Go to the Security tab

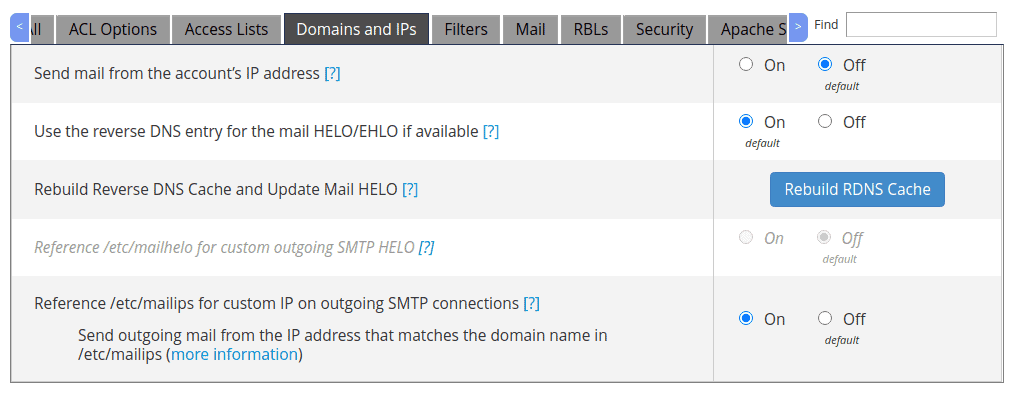click(664, 29)
